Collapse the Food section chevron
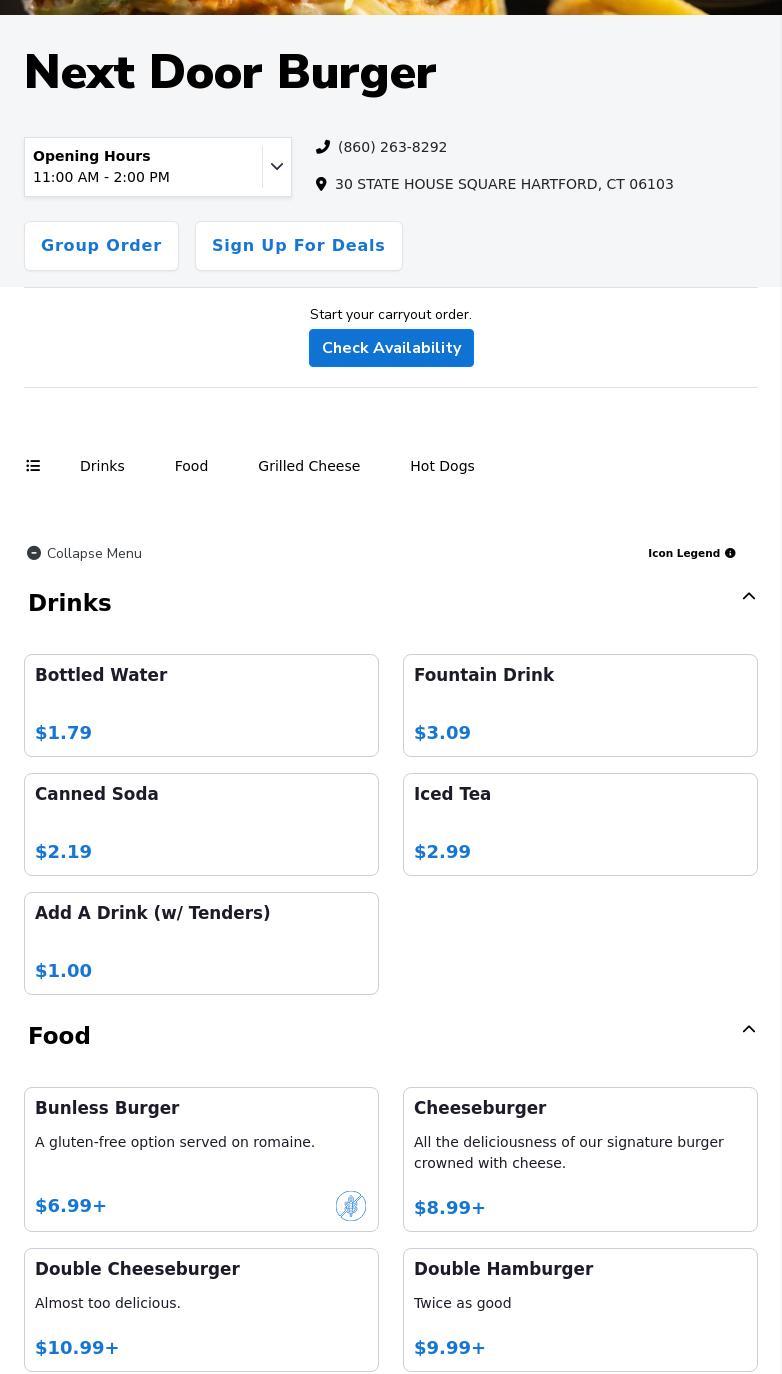 pos(749,1030)
